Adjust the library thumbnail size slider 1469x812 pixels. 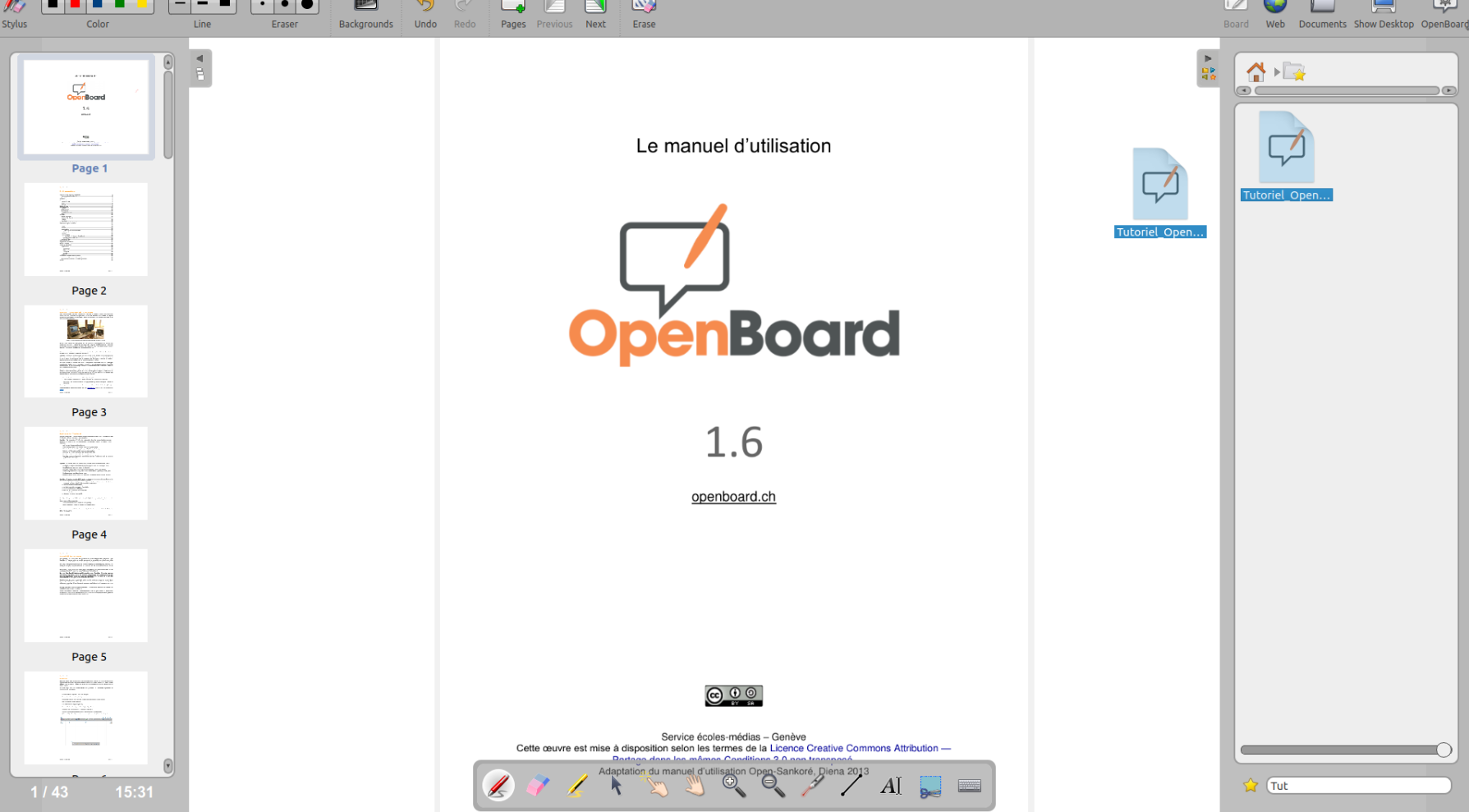click(1347, 750)
